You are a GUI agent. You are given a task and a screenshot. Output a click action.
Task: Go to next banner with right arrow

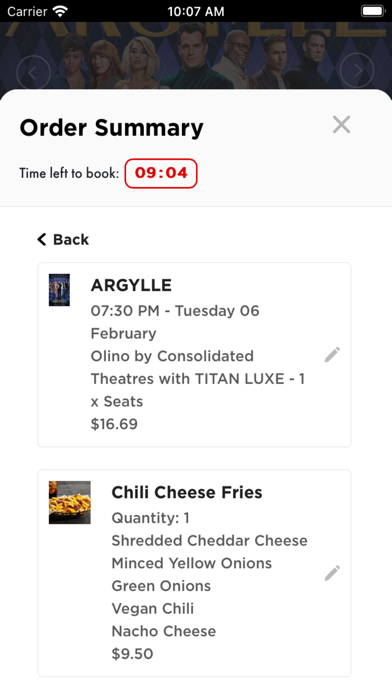357,70
